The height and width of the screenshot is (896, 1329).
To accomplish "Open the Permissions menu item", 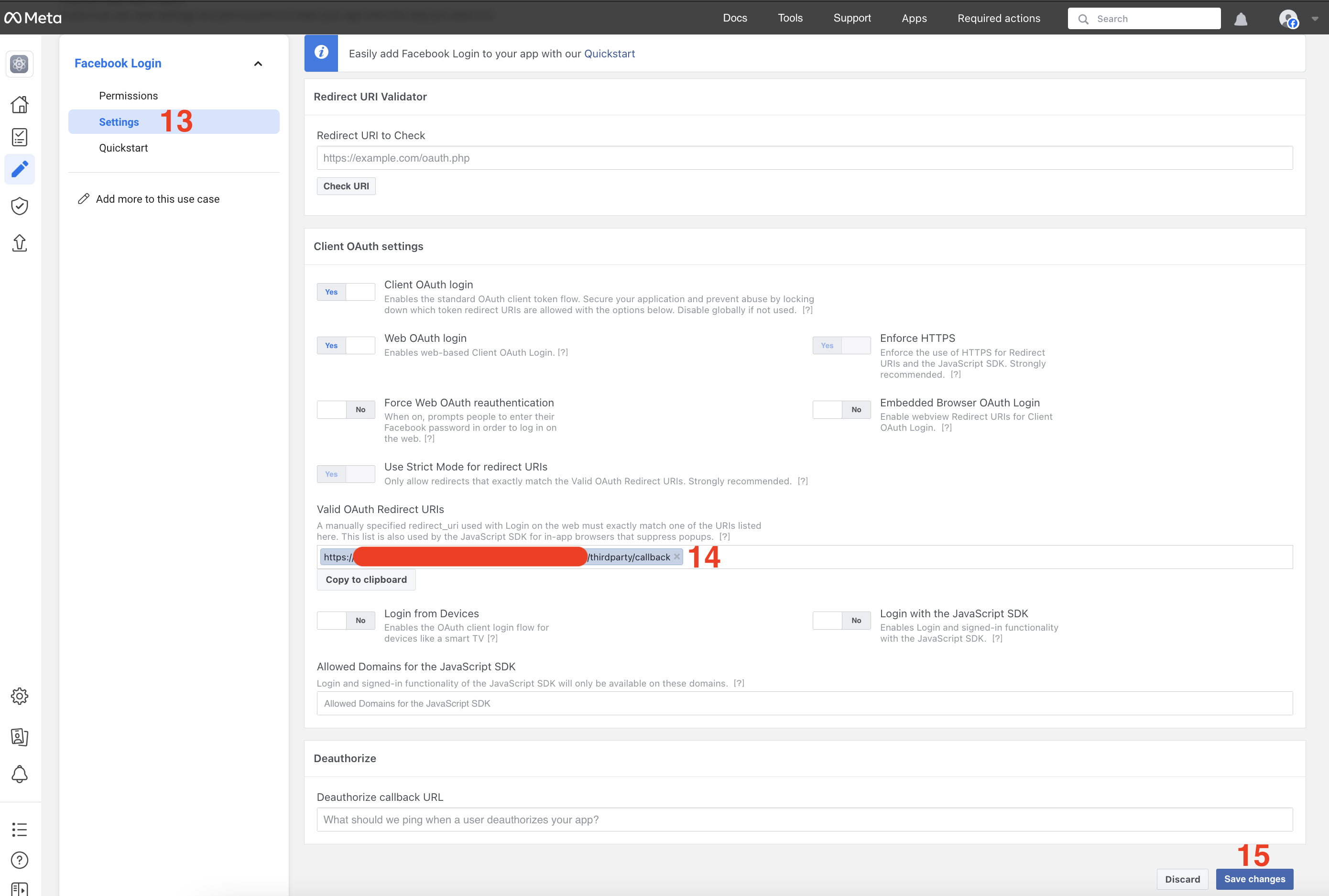I will [x=128, y=96].
